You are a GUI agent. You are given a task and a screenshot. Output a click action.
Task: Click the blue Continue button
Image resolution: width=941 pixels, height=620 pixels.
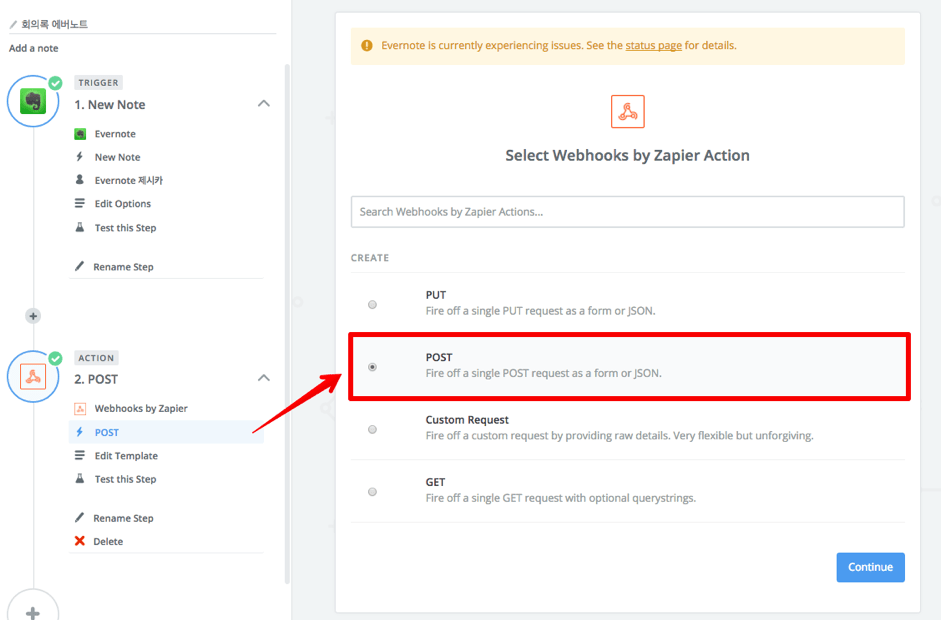(x=870, y=567)
